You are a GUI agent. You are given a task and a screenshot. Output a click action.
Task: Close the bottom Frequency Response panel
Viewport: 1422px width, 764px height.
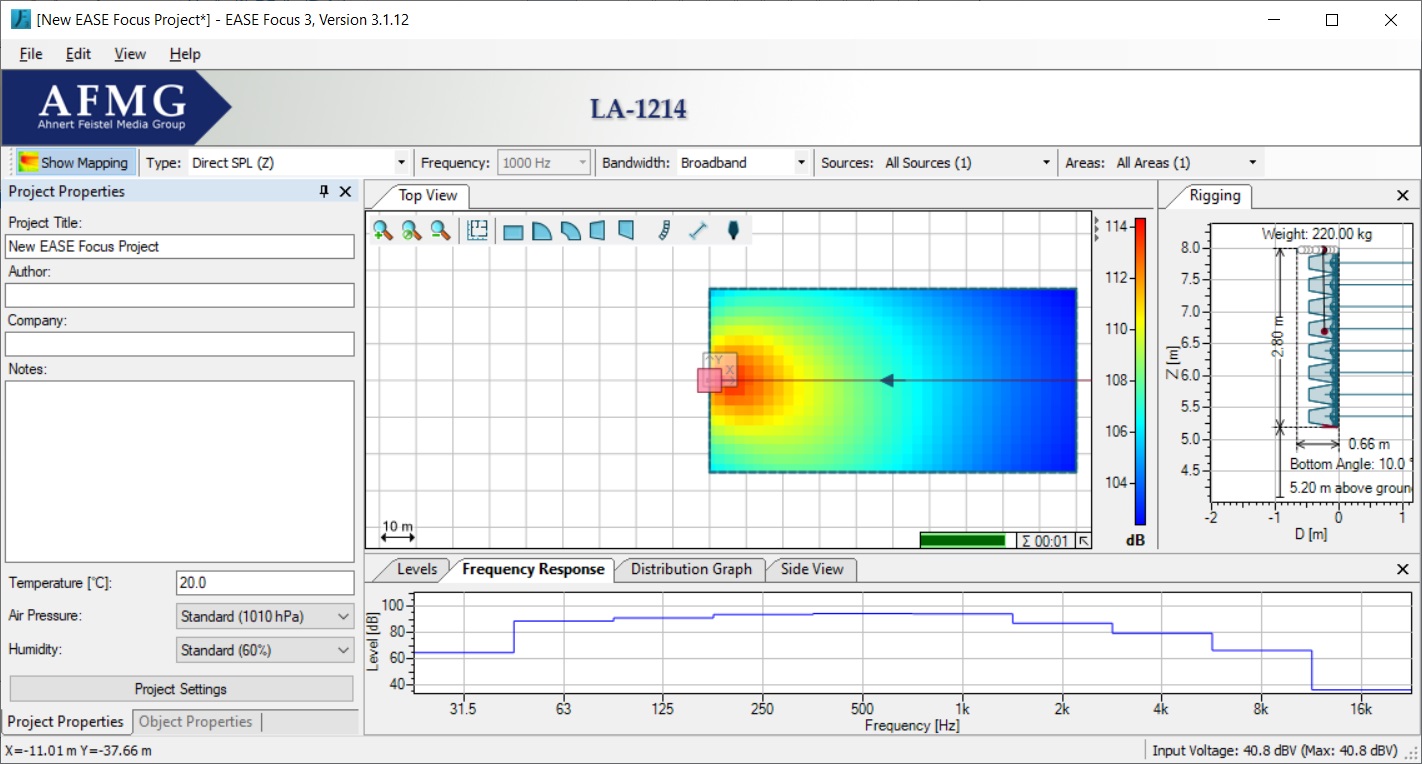pos(1401,569)
